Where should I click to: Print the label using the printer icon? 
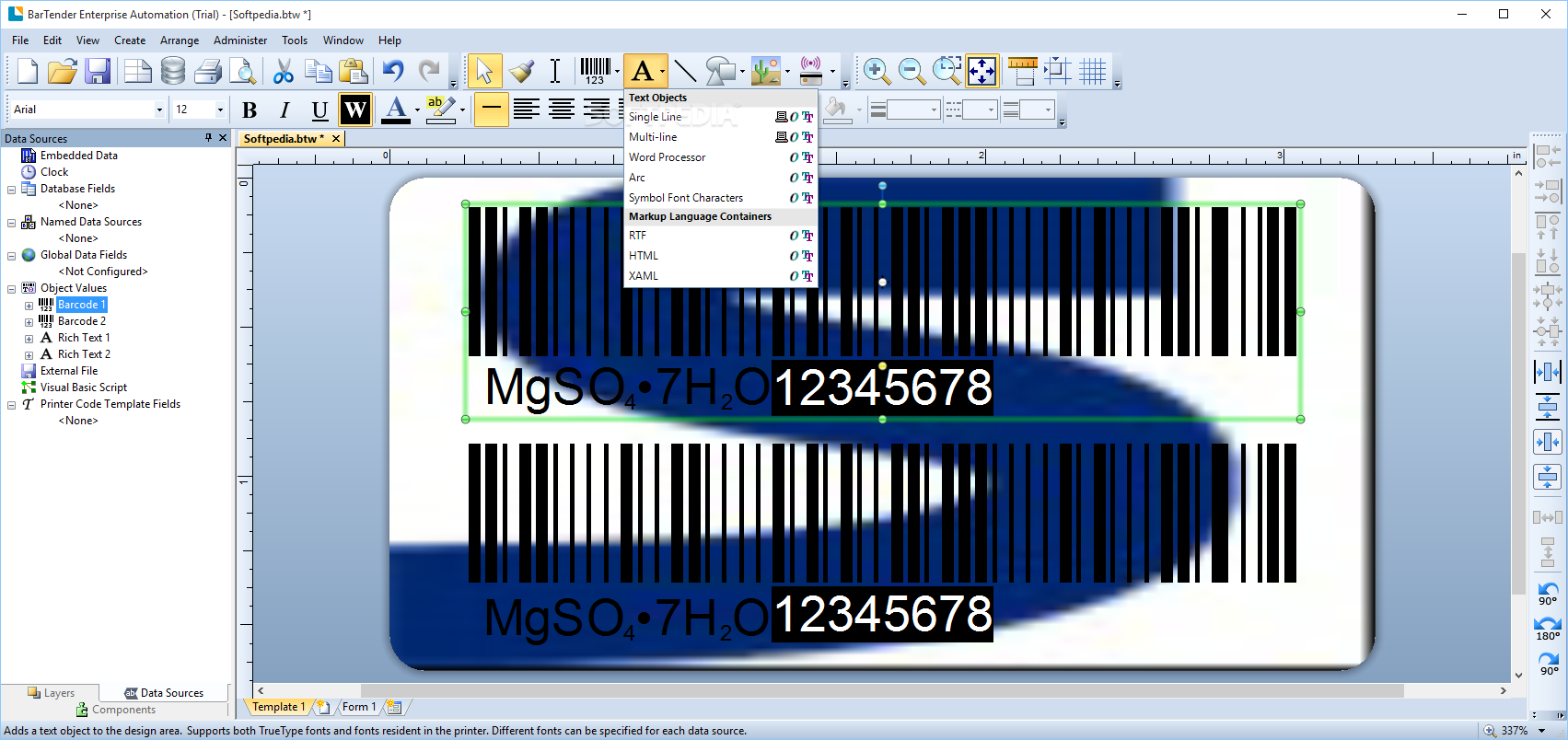[208, 71]
